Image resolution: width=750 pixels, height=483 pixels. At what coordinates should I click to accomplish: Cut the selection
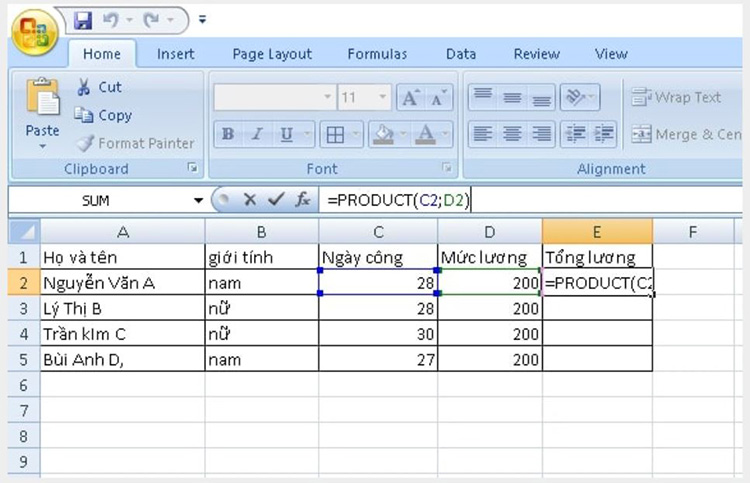99,87
